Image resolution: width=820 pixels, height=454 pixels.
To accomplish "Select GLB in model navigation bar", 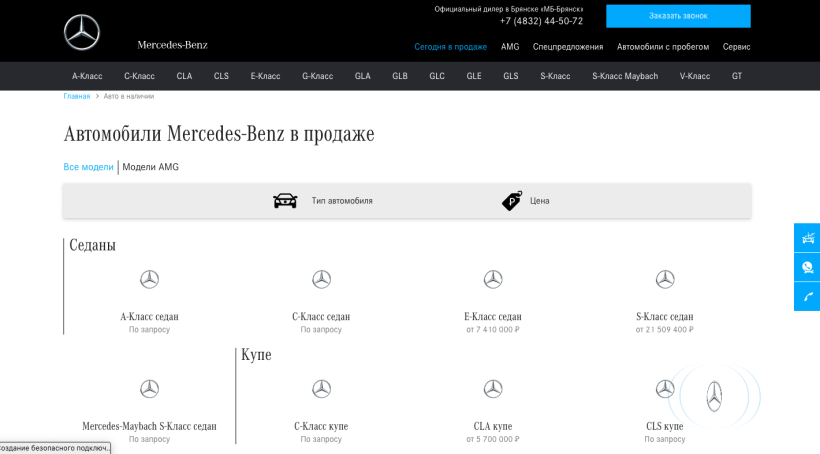I will click(400, 76).
